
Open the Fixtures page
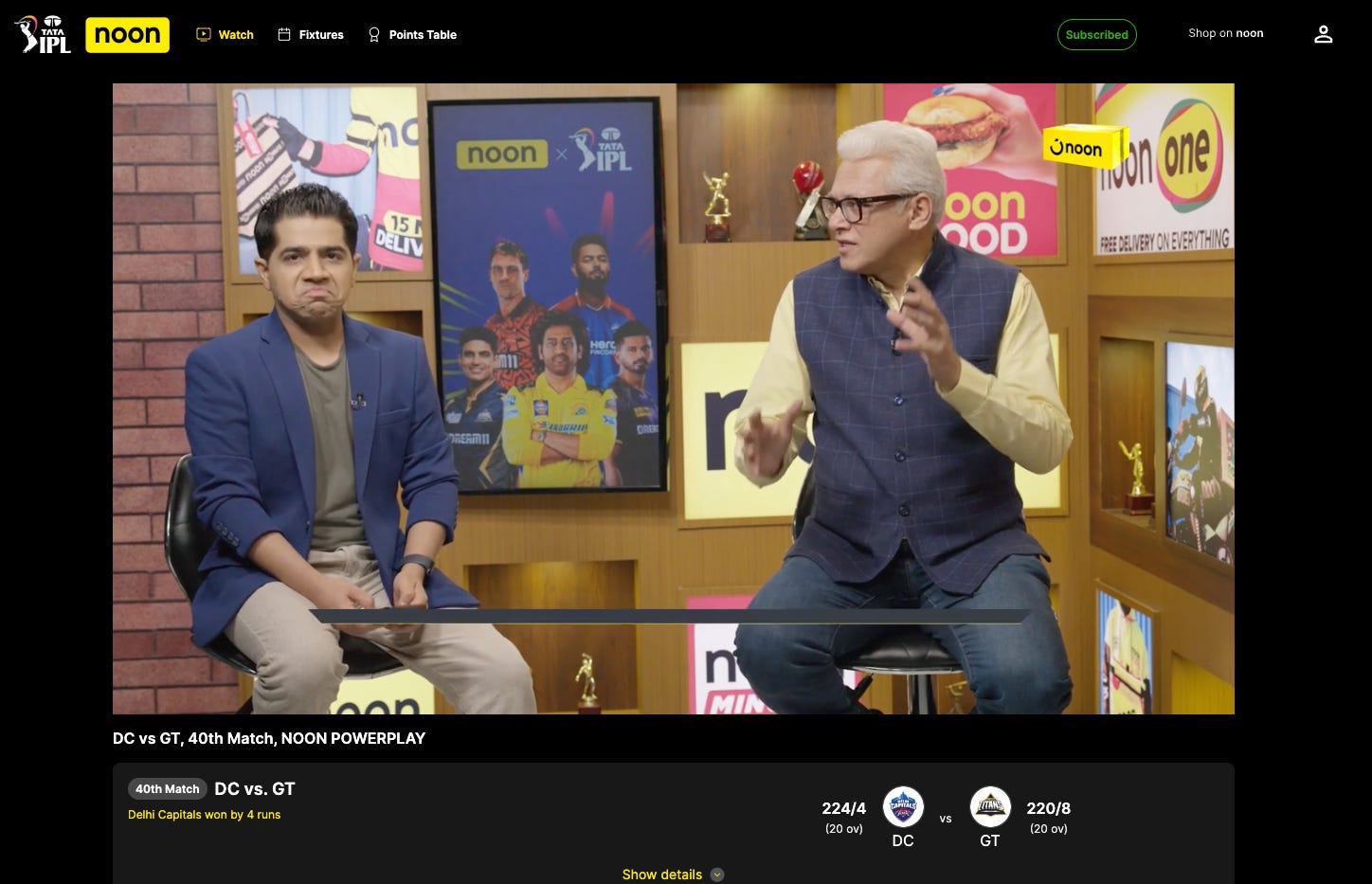pyautogui.click(x=310, y=34)
